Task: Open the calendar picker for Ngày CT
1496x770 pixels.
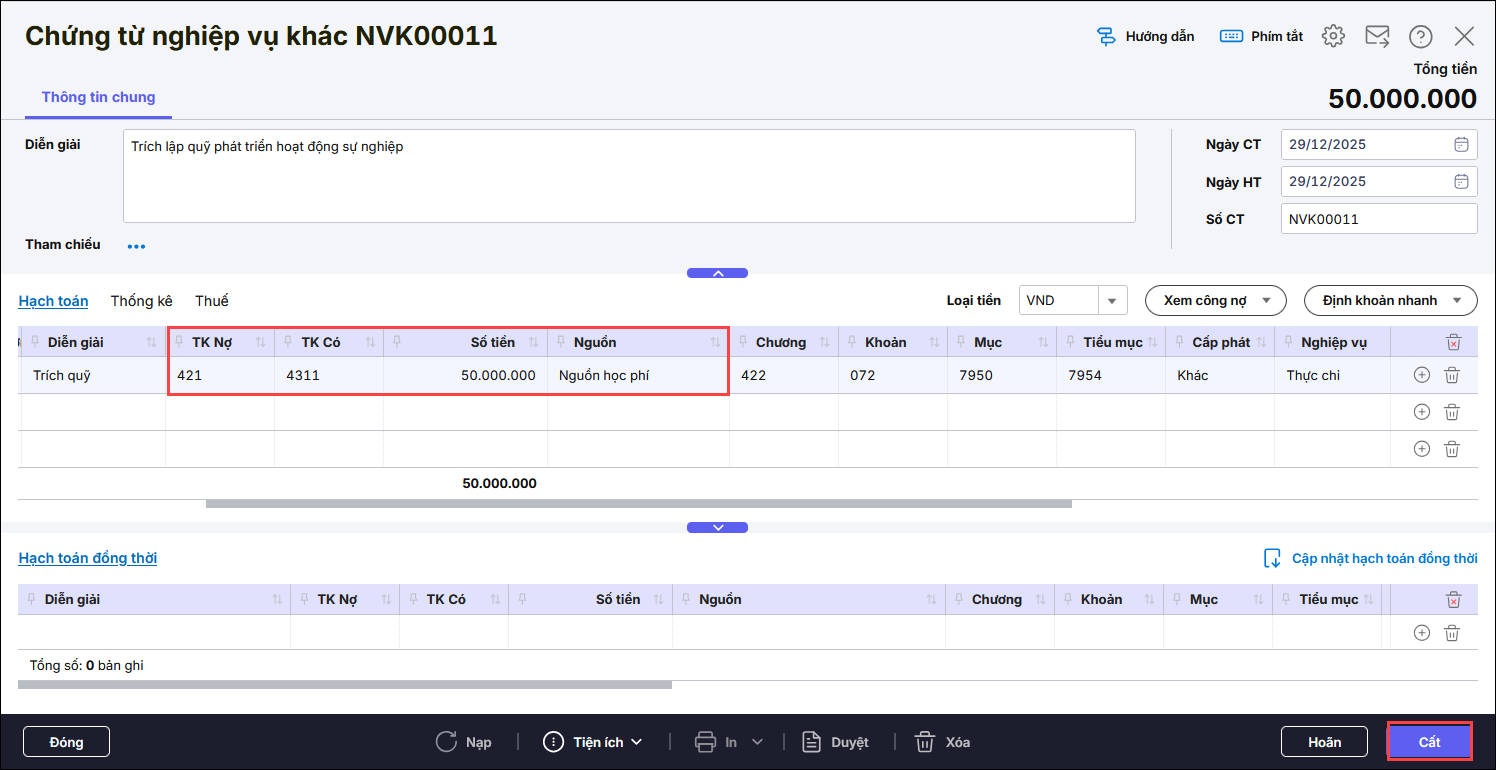Action: (1461, 144)
